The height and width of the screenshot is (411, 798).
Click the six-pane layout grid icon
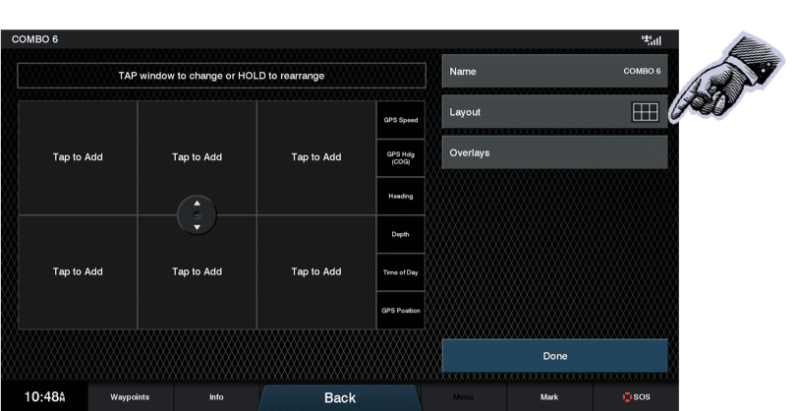pos(645,112)
